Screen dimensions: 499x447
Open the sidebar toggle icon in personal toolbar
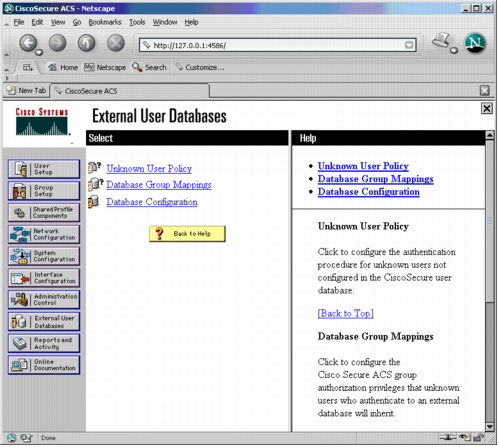point(28,68)
